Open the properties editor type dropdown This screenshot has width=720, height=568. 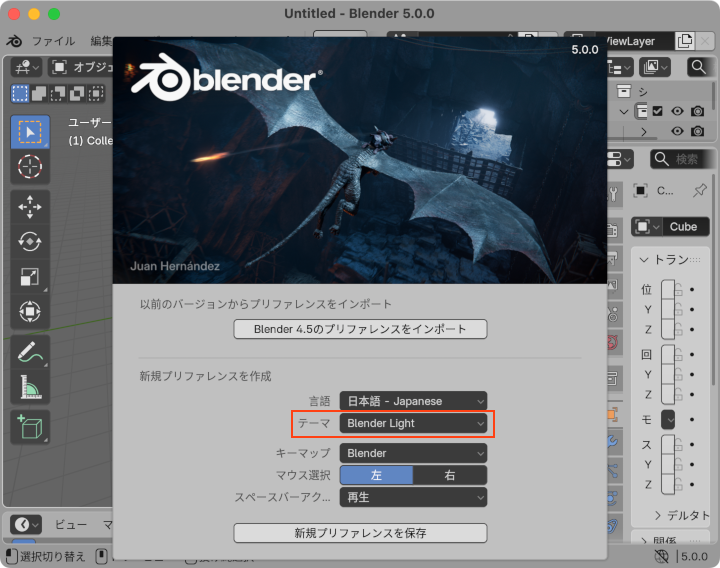coord(620,159)
